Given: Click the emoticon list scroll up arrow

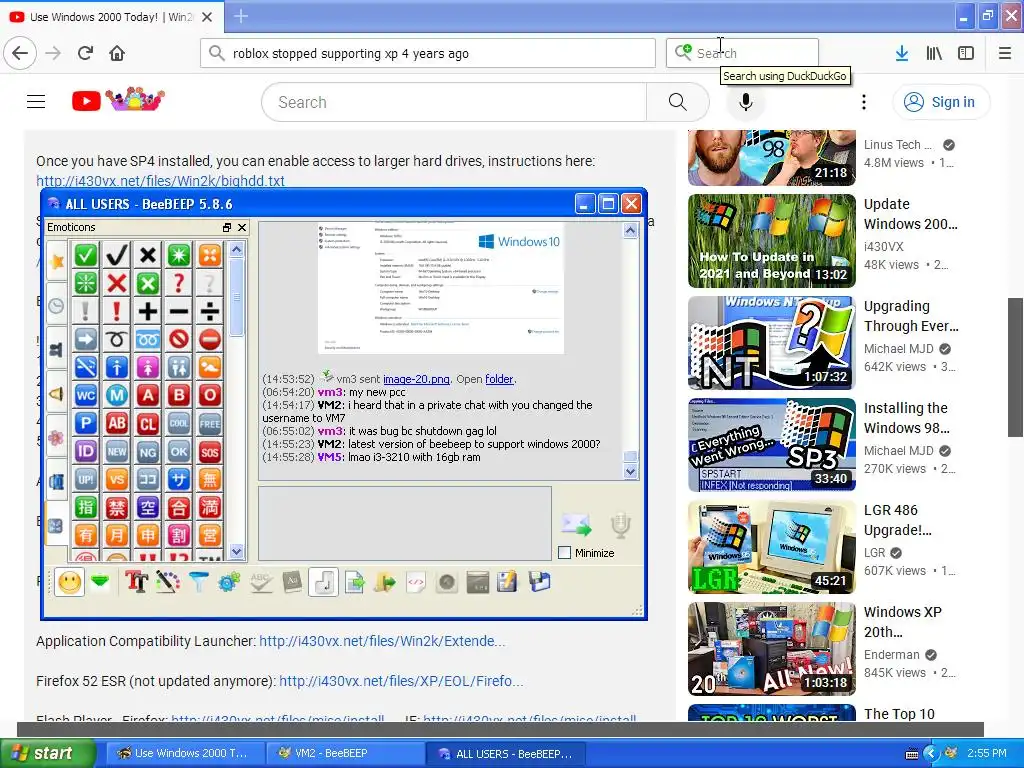Looking at the screenshot, I should coord(236,249).
